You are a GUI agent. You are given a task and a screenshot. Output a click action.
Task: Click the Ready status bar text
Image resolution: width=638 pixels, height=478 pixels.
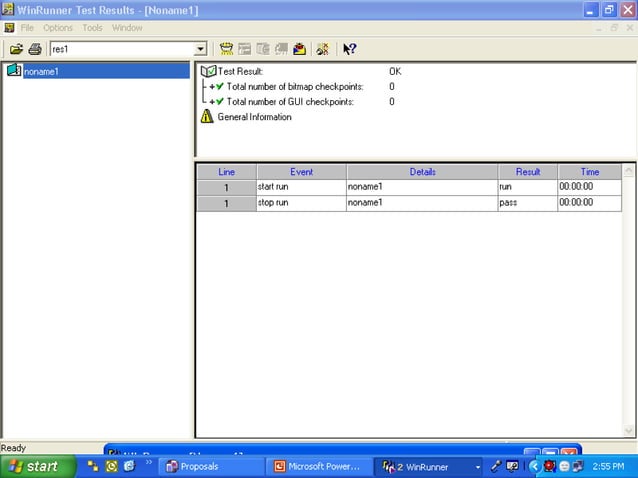(13, 448)
